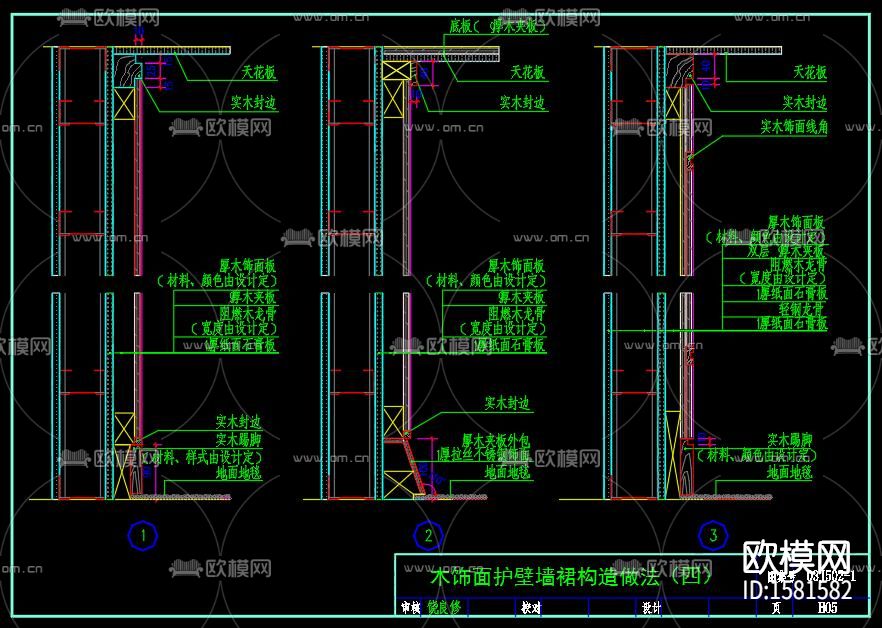Select the 1厚拉丝不锈钢饰面 label in detail 2

coord(484,455)
